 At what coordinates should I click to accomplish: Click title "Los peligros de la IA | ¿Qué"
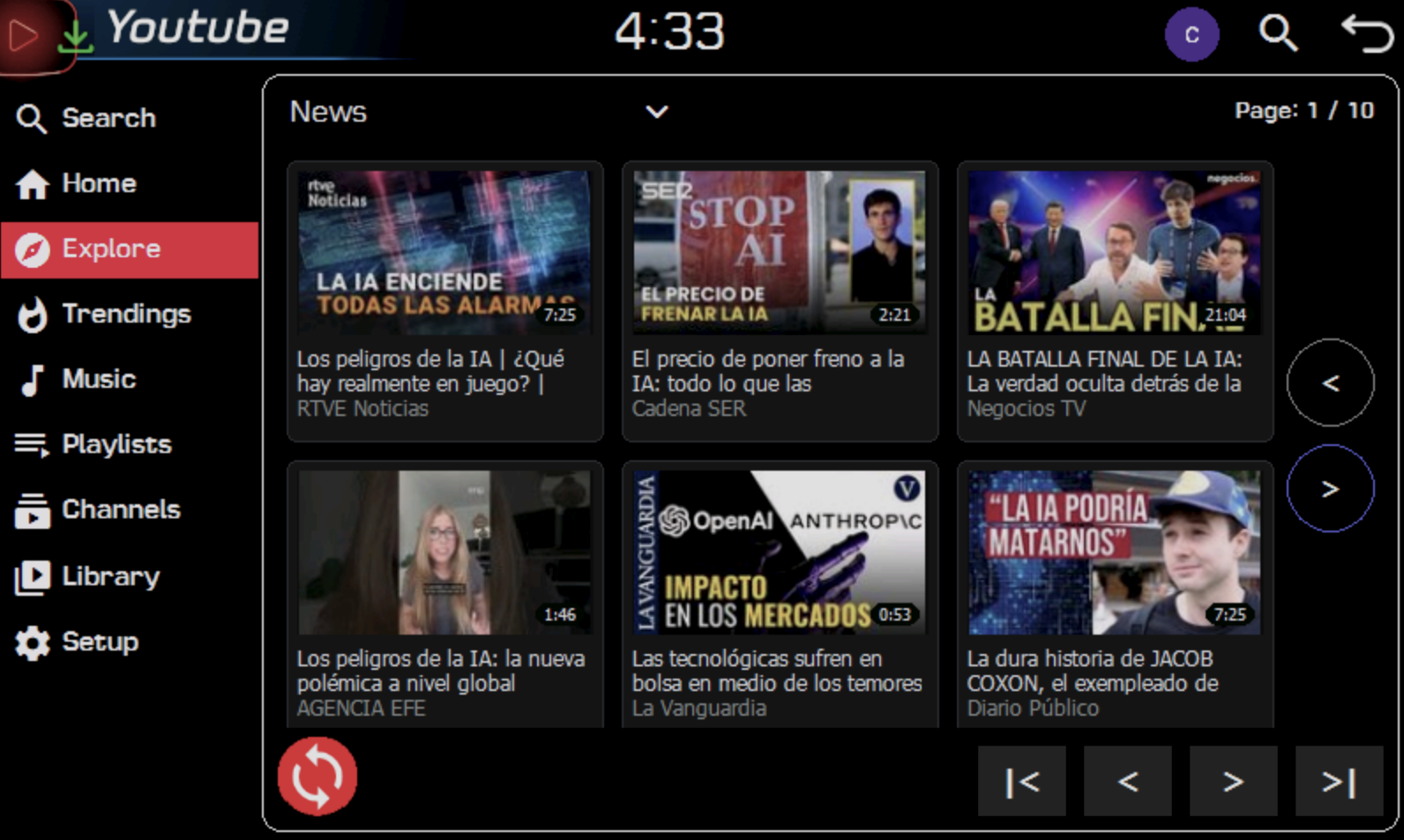(430, 360)
